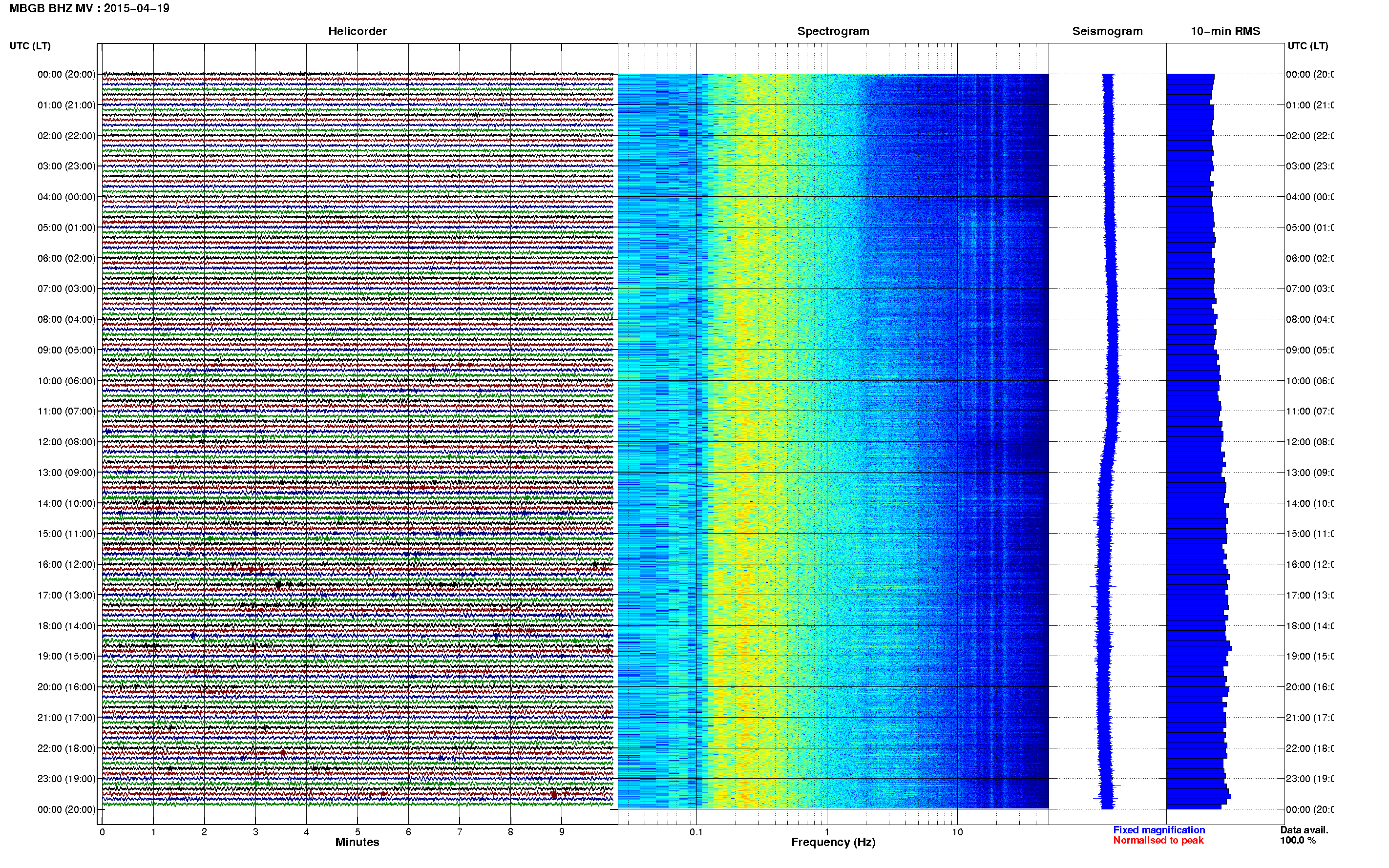
Task: Click left time label '16:00 (12:00)'
Action: (66, 564)
